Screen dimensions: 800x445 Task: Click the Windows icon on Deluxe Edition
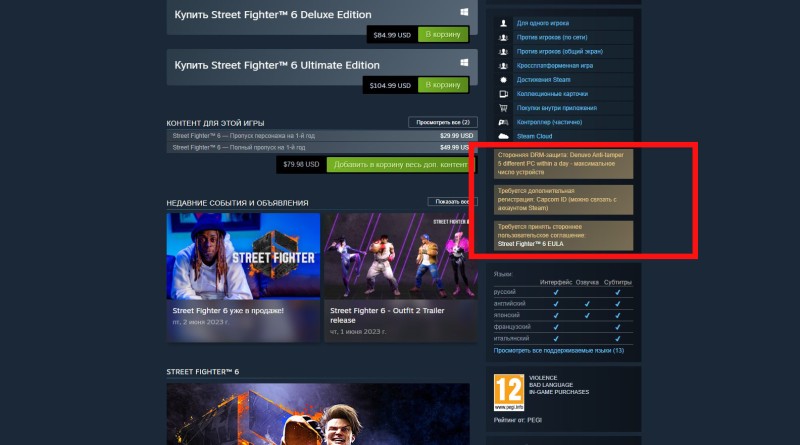(464, 12)
